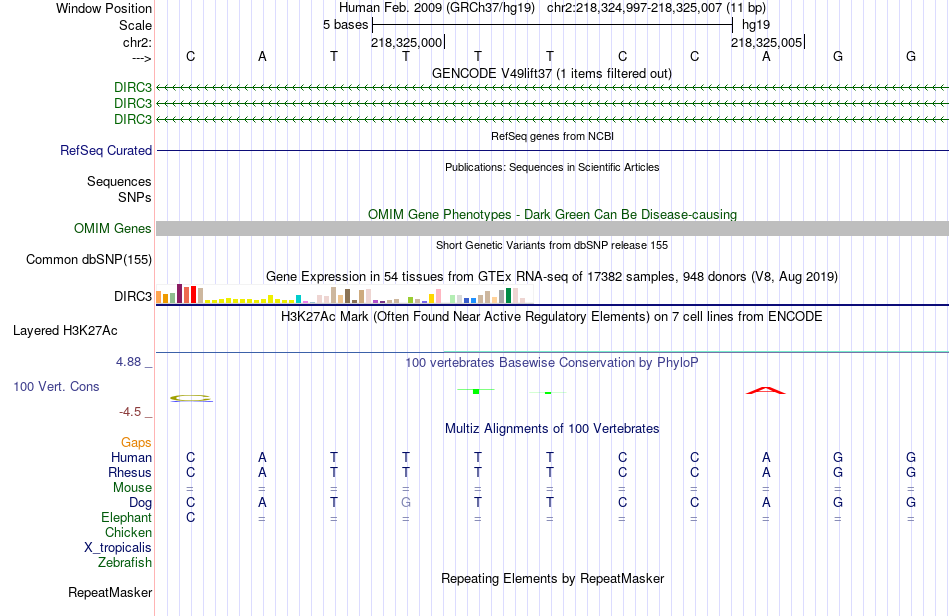Select the Rhesus species label
950x616 pixels.
coord(130,472)
